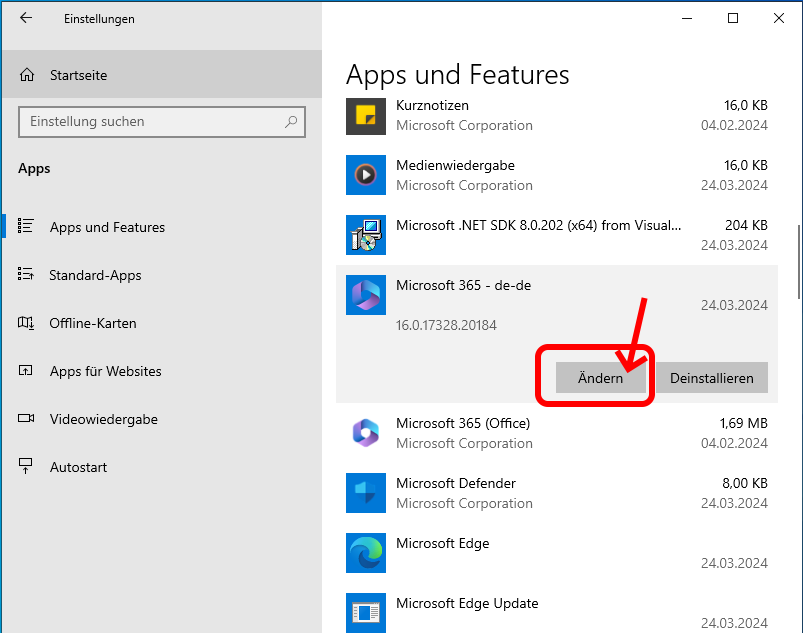This screenshot has width=803, height=633.
Task: Click the 204 KB size value
Action: coord(746,225)
